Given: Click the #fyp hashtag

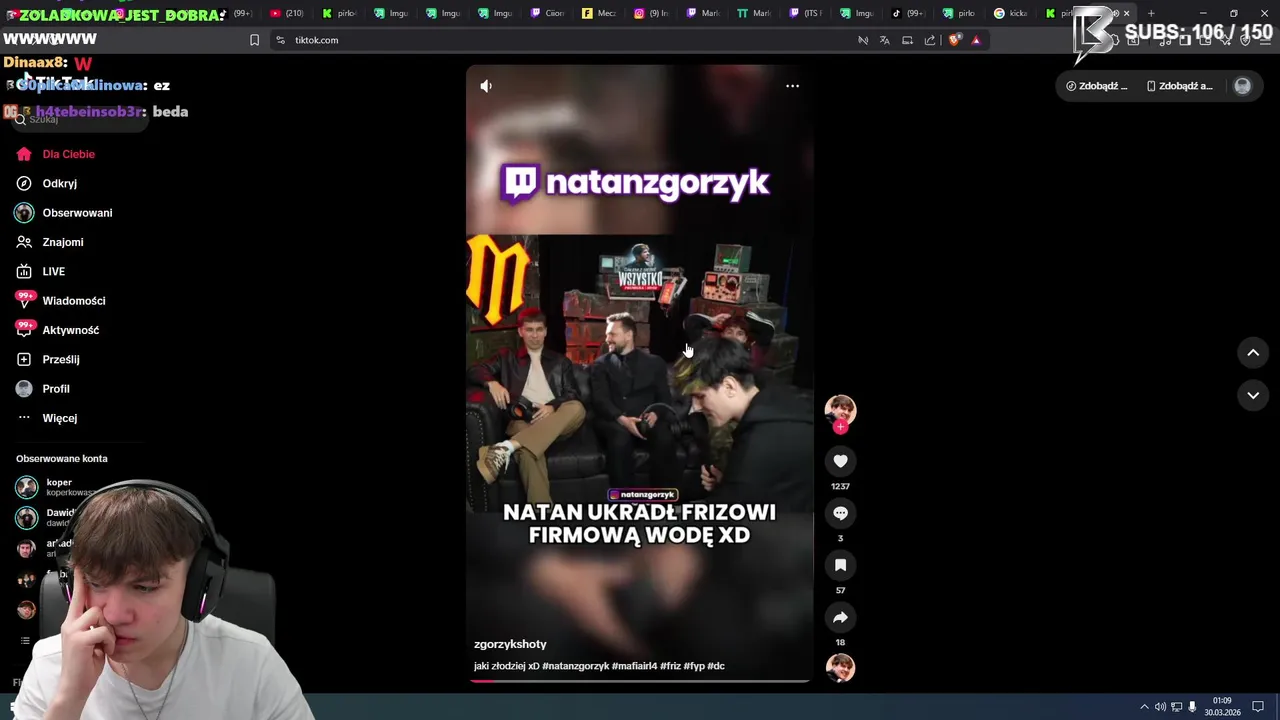Looking at the screenshot, I should point(694,666).
